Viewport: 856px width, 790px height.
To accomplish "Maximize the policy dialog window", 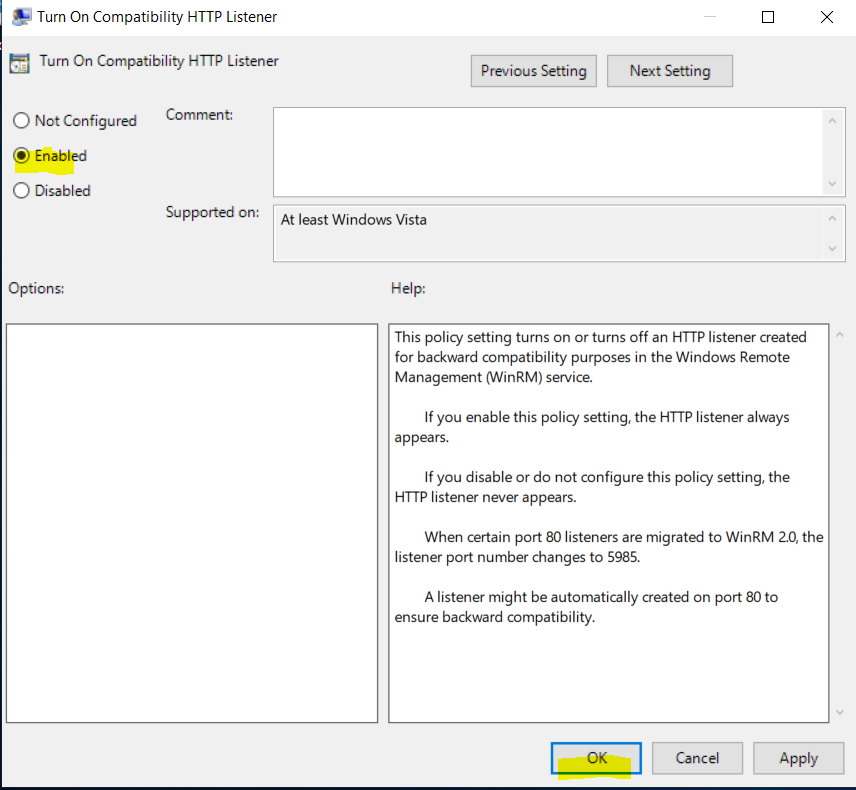I will (768, 17).
